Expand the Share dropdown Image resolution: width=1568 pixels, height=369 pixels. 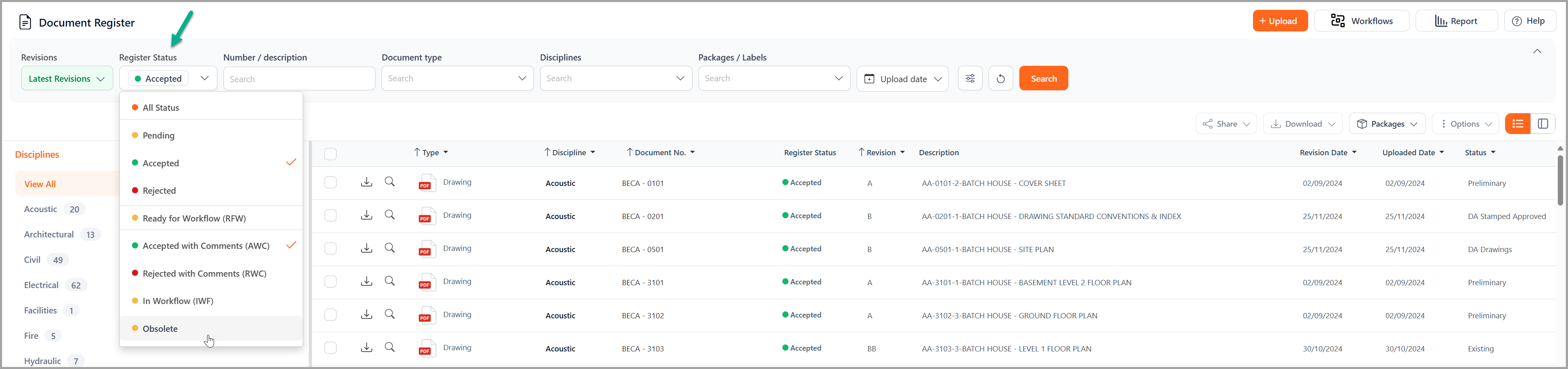click(1226, 123)
